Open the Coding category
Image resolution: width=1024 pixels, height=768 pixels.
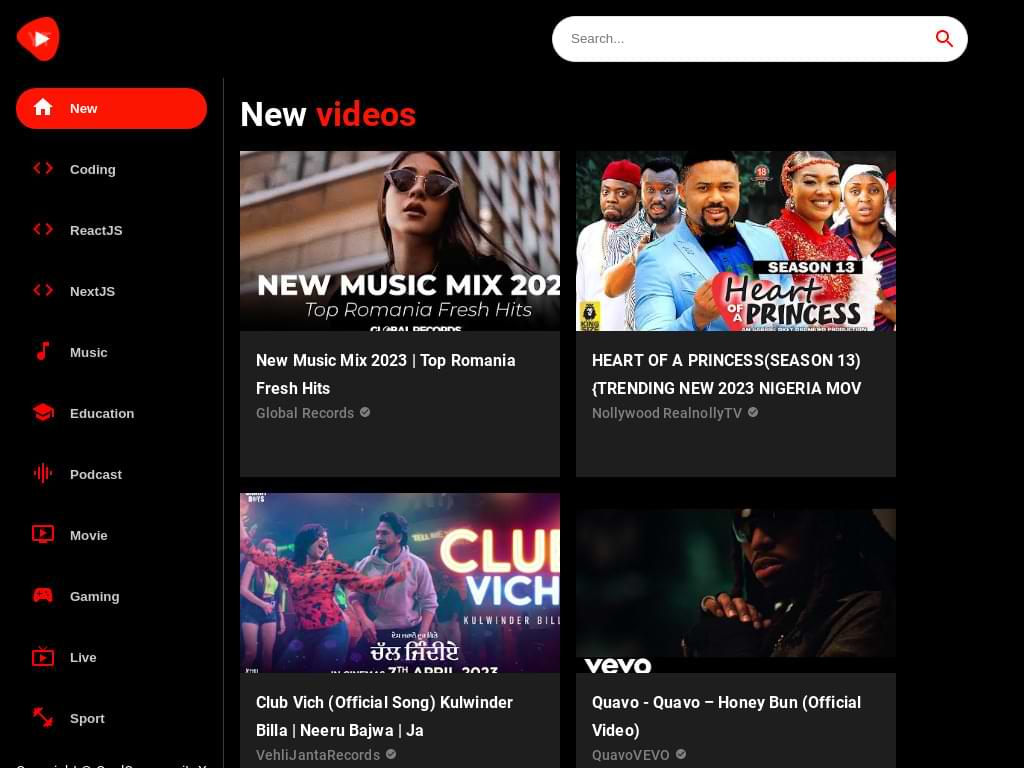pyautogui.click(x=112, y=169)
